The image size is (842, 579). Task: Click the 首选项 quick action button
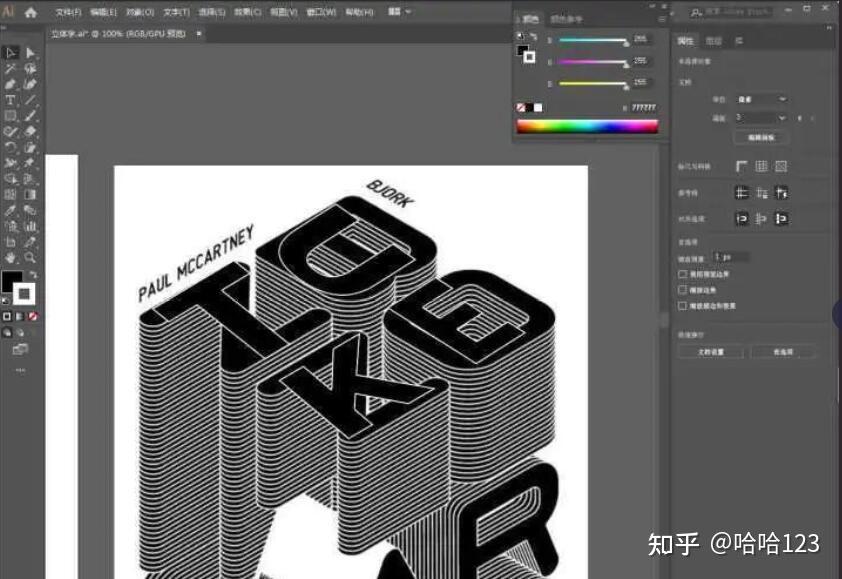[x=783, y=352]
